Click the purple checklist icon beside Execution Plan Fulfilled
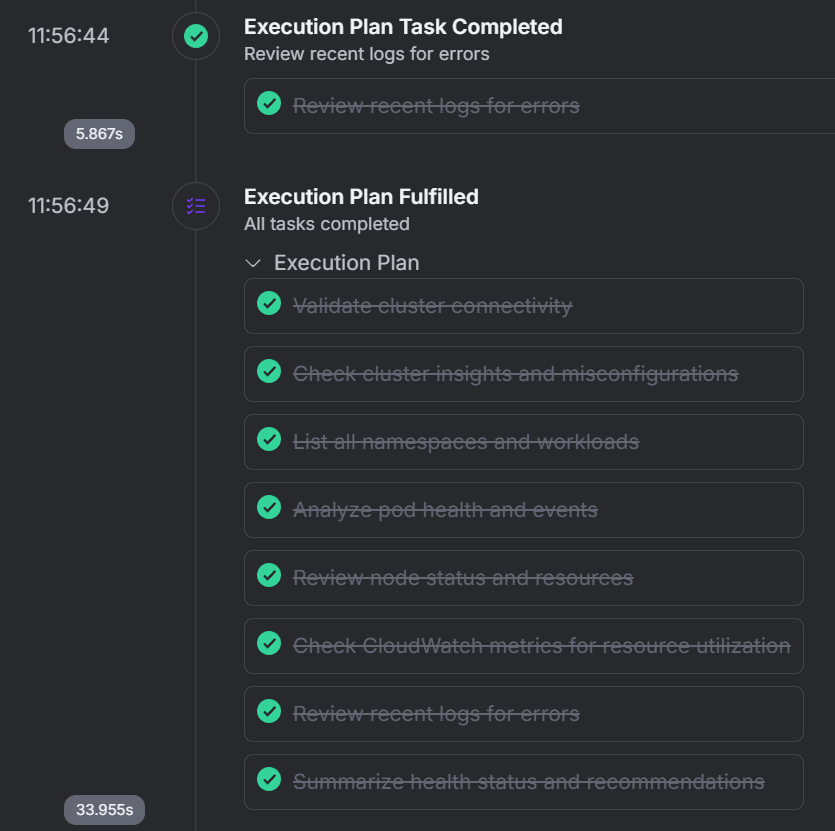This screenshot has width=835, height=831. 196,206
